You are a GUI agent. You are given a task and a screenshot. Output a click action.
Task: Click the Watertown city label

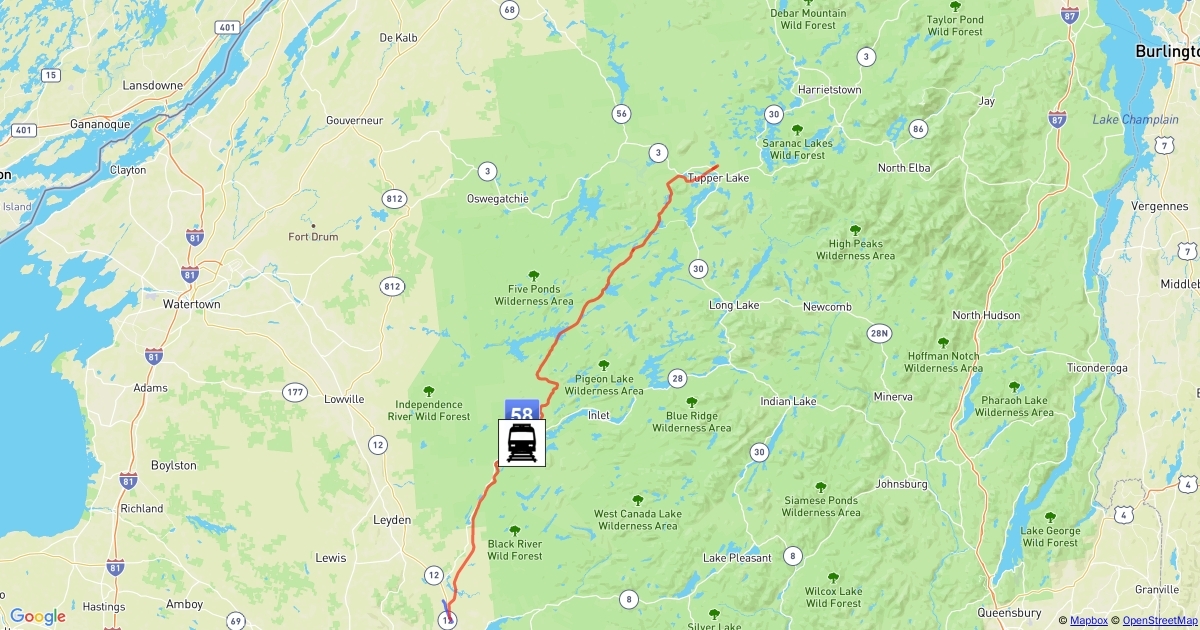(192, 303)
